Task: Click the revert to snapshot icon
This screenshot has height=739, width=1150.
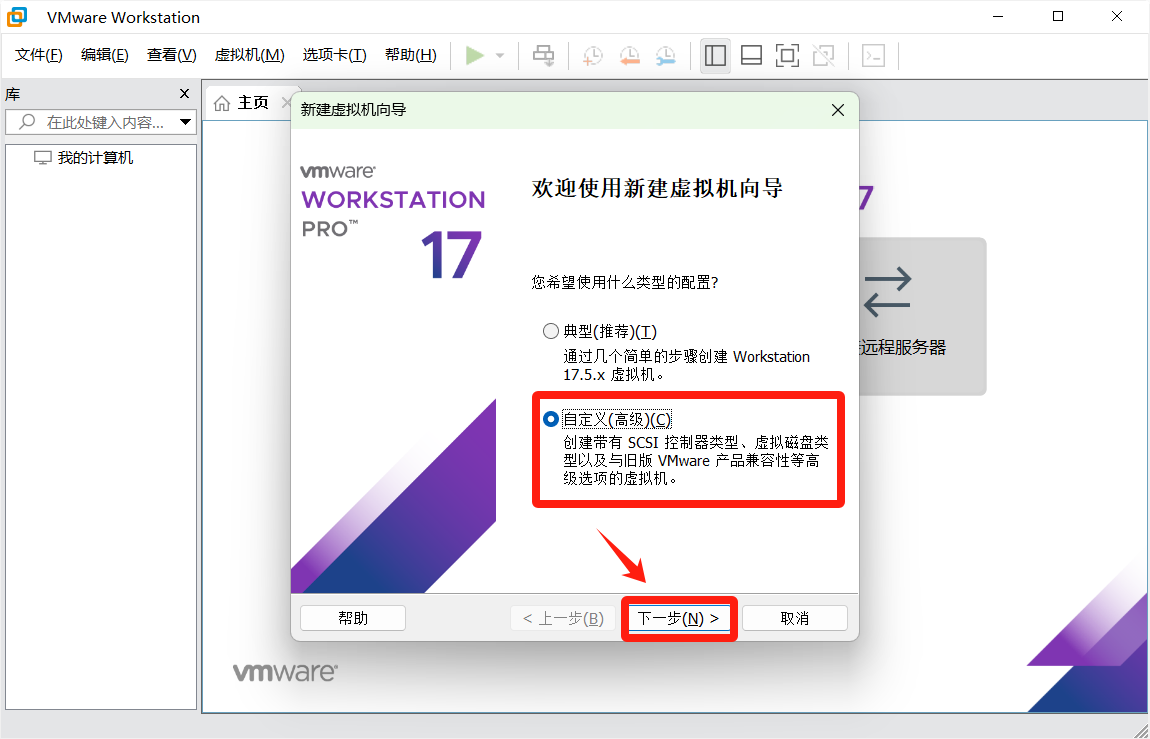Action: pyautogui.click(x=629, y=56)
